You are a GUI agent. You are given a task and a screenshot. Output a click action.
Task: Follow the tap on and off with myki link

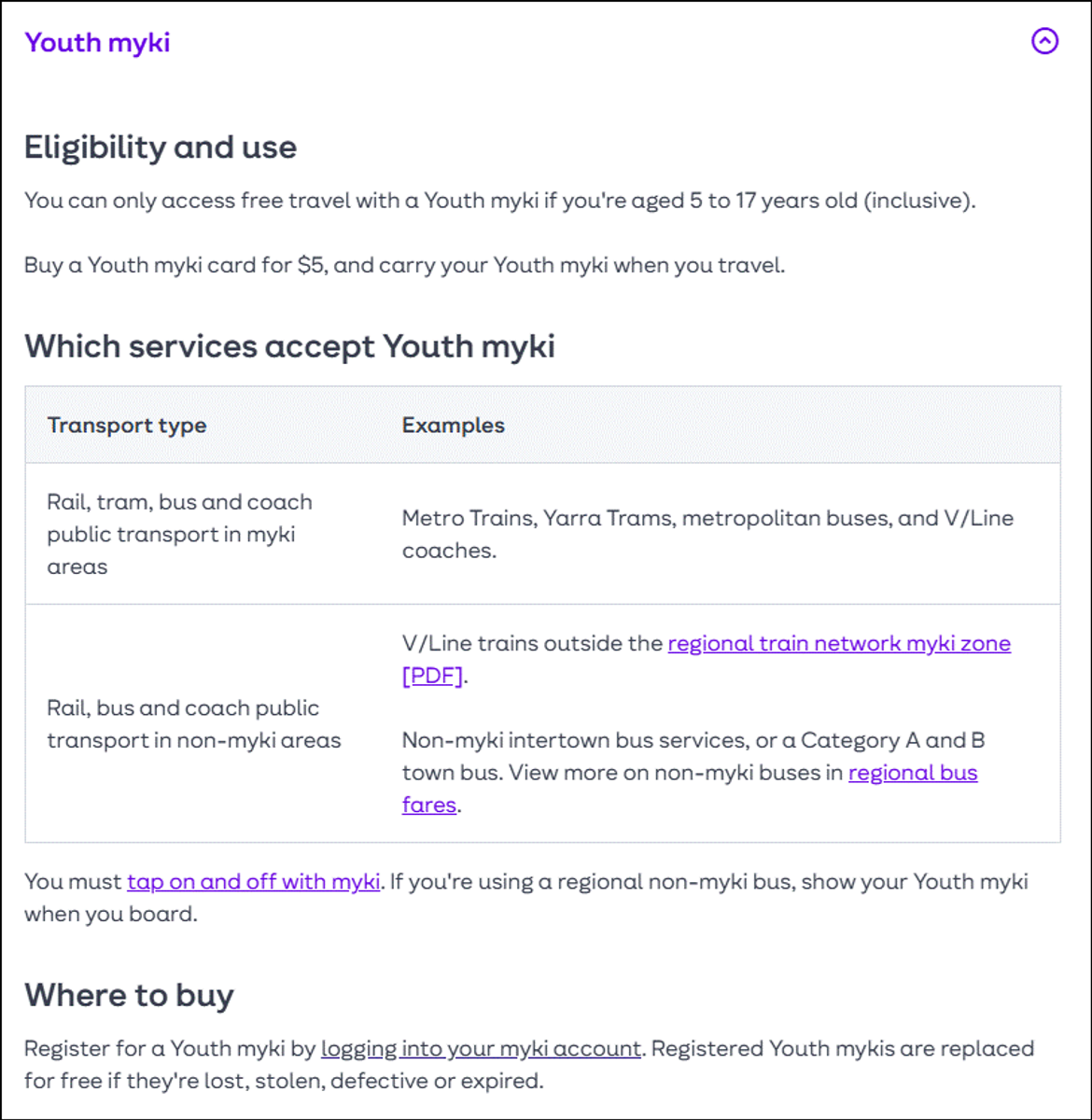253,881
